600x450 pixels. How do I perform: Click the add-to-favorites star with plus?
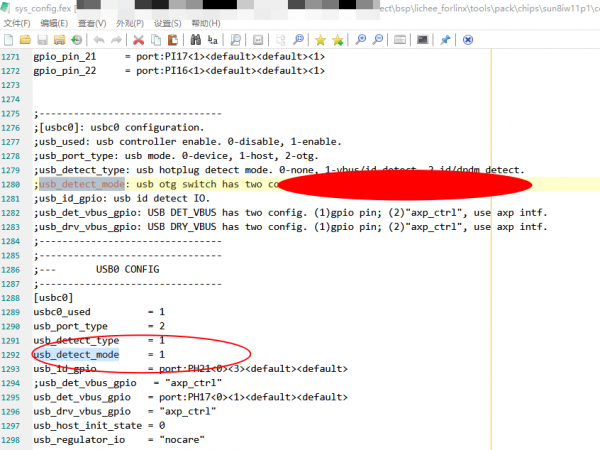pyautogui.click(x=337, y=40)
